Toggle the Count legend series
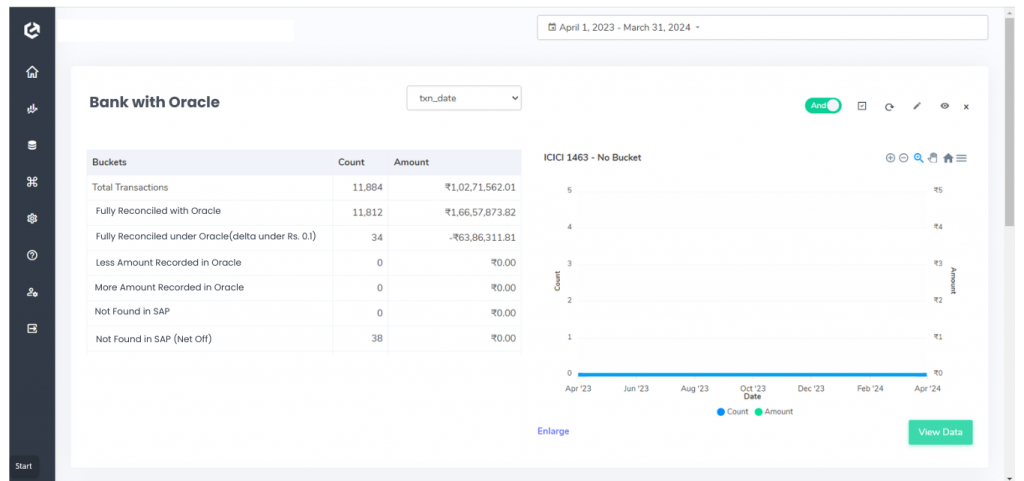Viewport: 1024px width, 481px height. 732,412
